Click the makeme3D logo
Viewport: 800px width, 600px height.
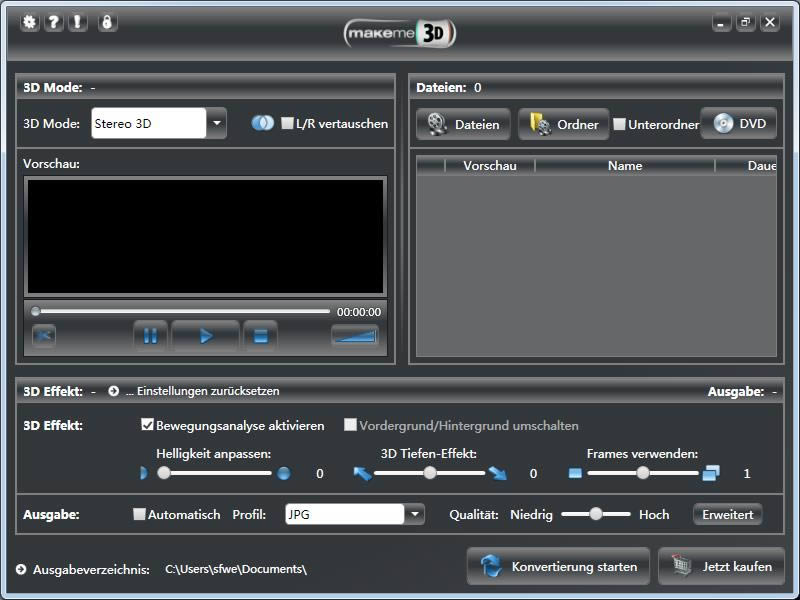(x=400, y=34)
